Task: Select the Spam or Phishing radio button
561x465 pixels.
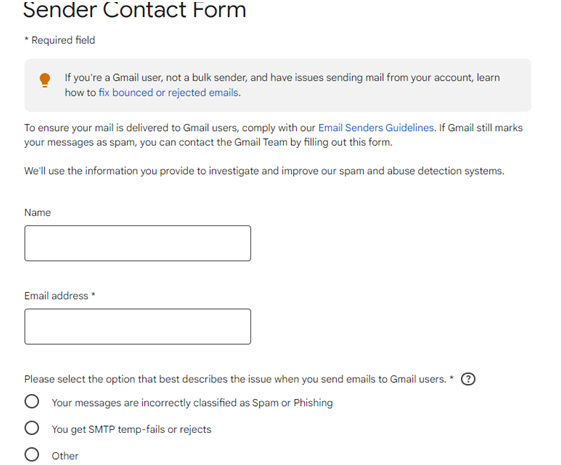Action: click(x=32, y=401)
